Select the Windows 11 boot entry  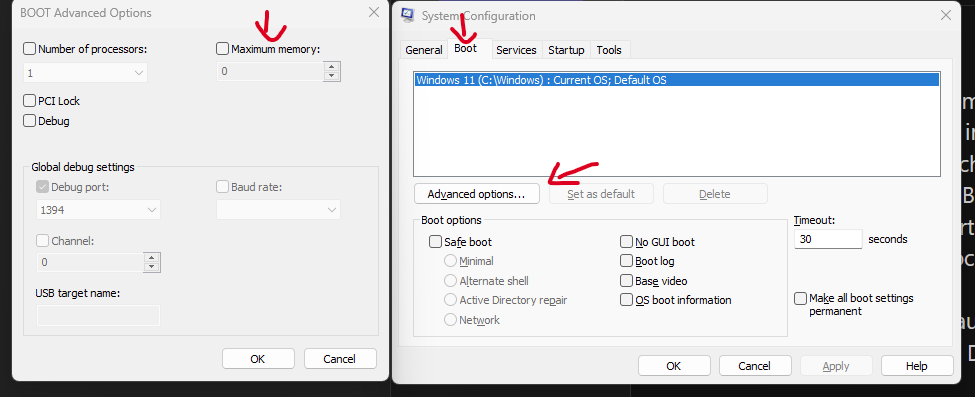click(677, 80)
